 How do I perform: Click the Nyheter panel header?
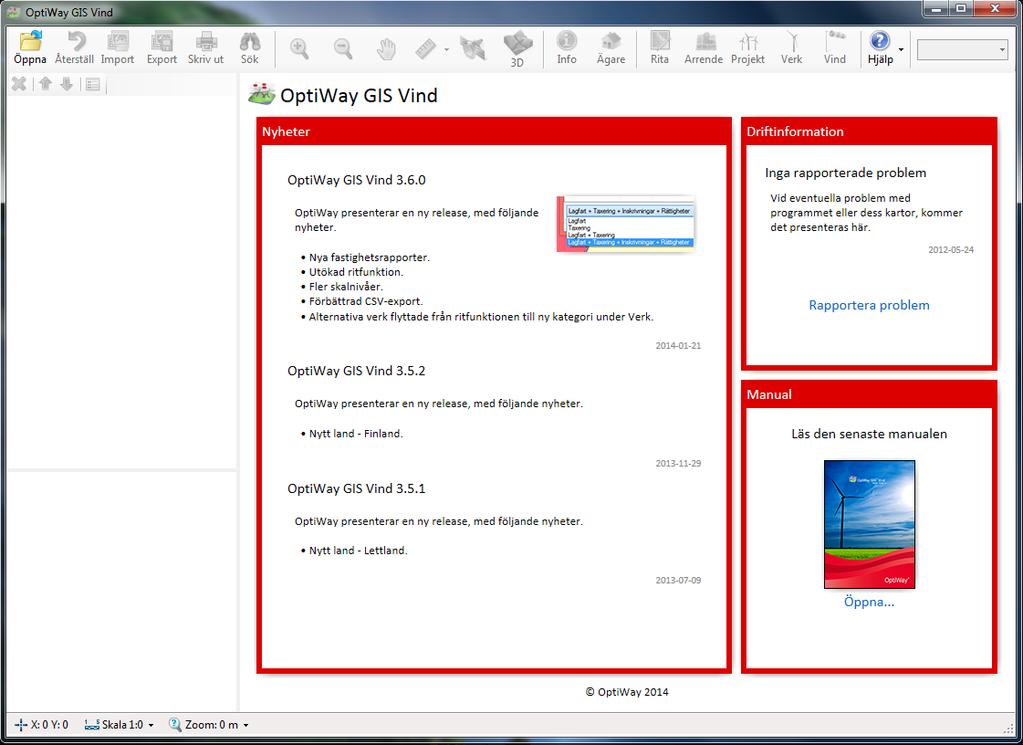pyautogui.click(x=494, y=131)
